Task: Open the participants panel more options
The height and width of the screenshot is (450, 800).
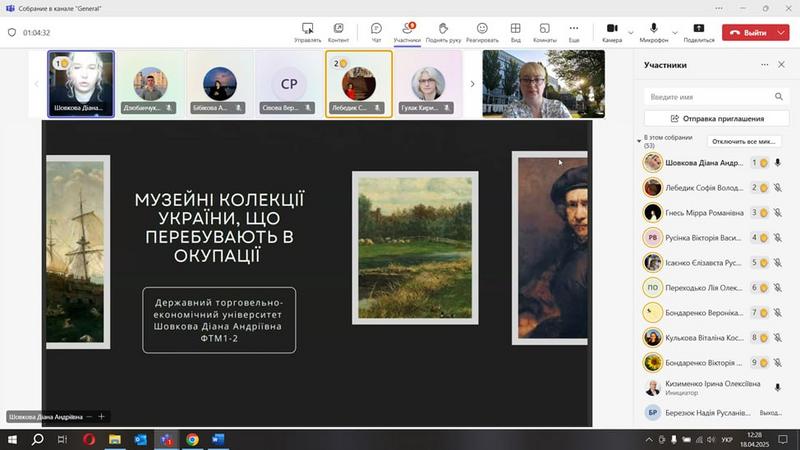Action: coord(764,65)
